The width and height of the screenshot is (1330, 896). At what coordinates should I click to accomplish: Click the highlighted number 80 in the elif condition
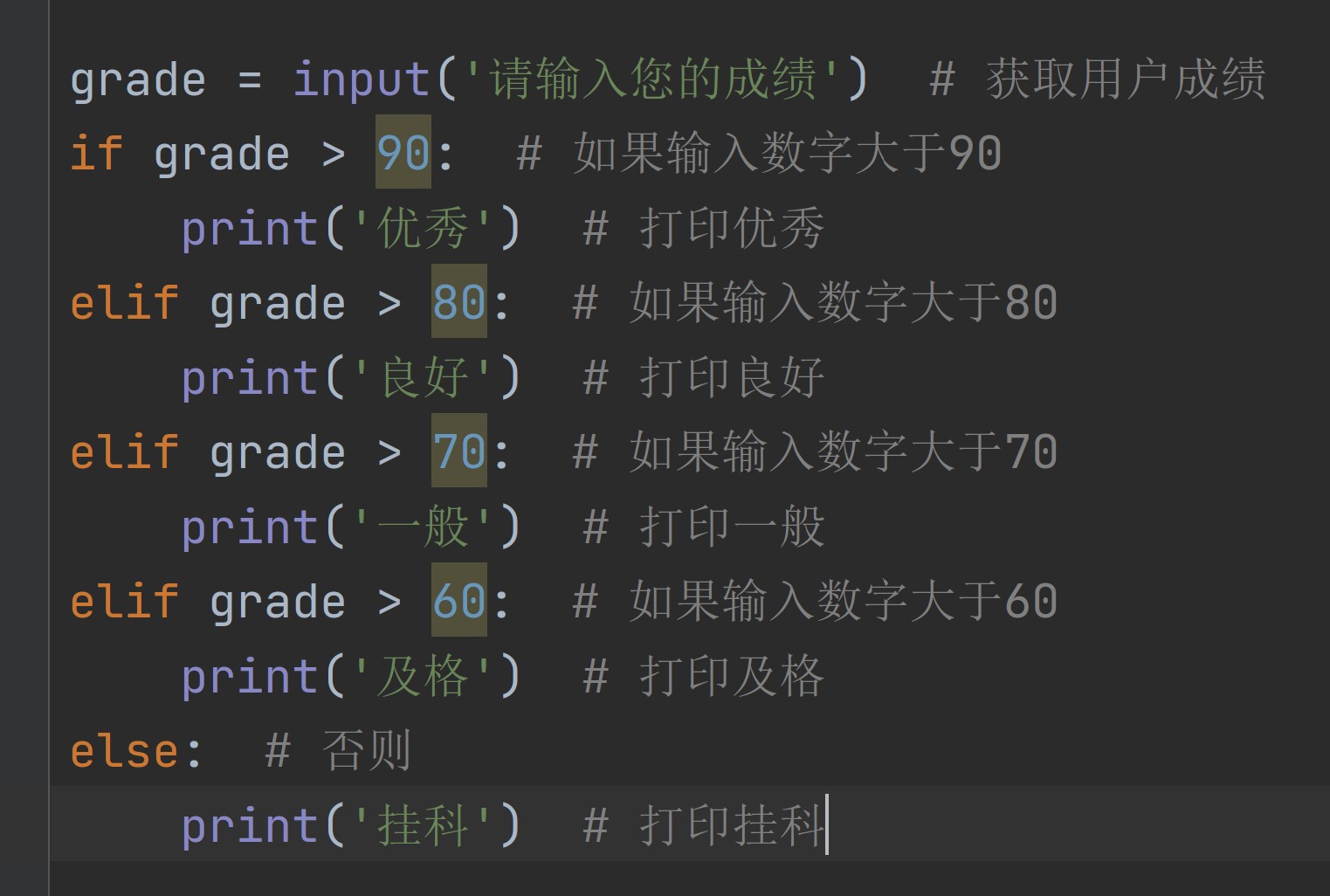tap(458, 302)
